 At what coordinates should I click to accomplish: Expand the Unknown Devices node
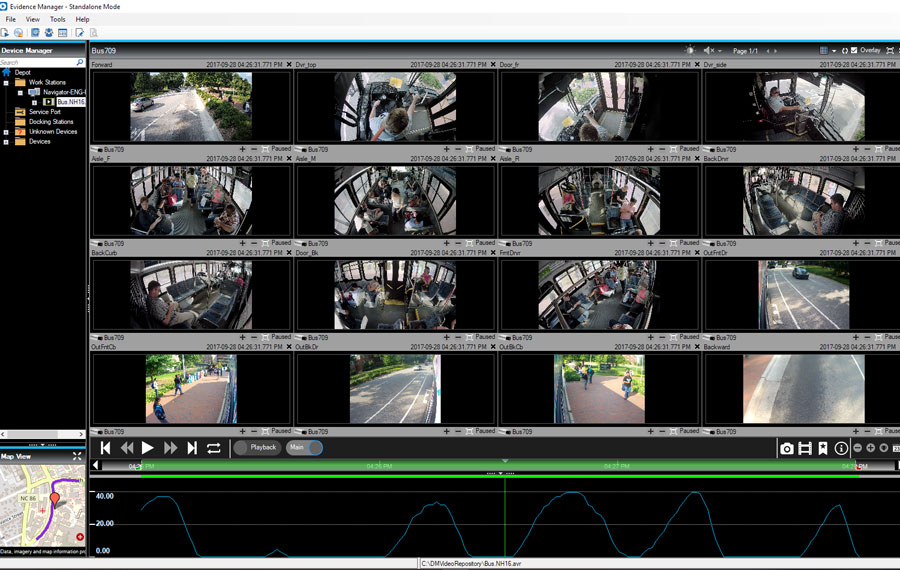(6, 132)
